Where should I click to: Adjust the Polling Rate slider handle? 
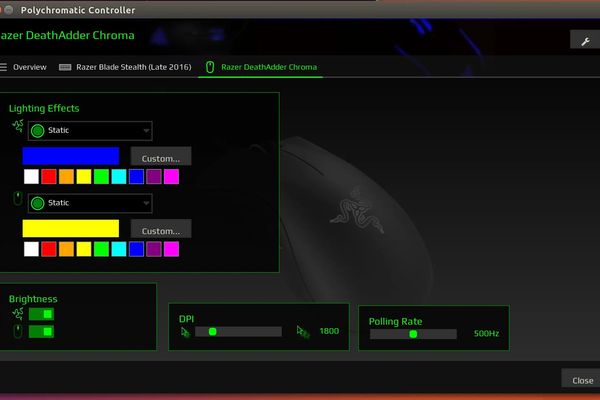413,334
